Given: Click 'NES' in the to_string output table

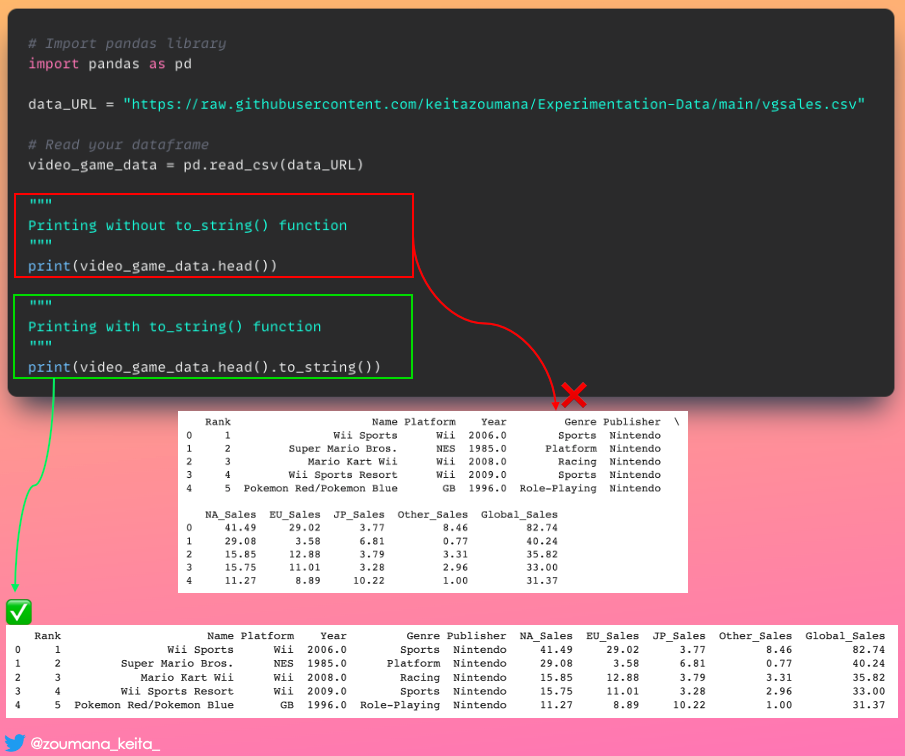Looking at the screenshot, I should pyautogui.click(x=283, y=664).
